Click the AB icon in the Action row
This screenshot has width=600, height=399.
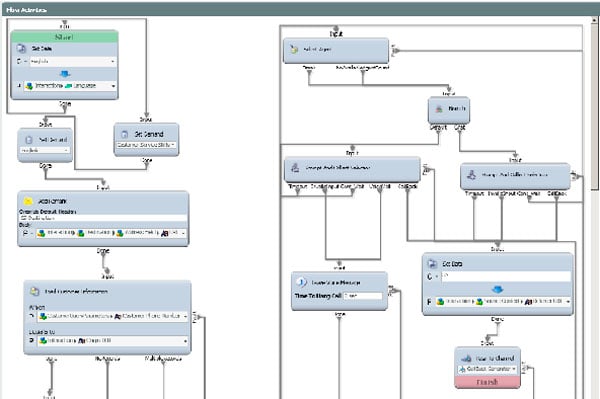click(x=118, y=316)
